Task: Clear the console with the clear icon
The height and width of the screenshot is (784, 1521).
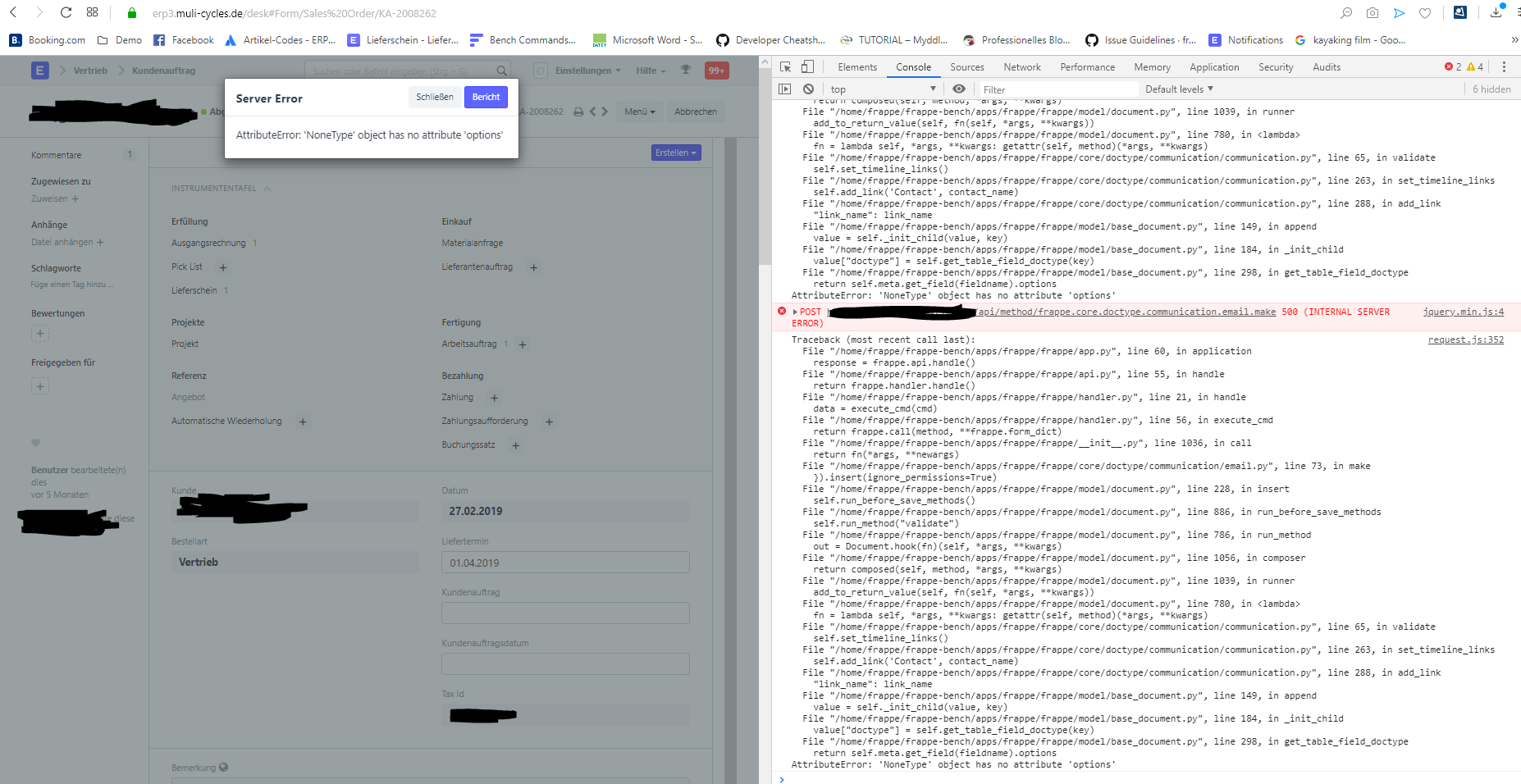Action: 809,89
